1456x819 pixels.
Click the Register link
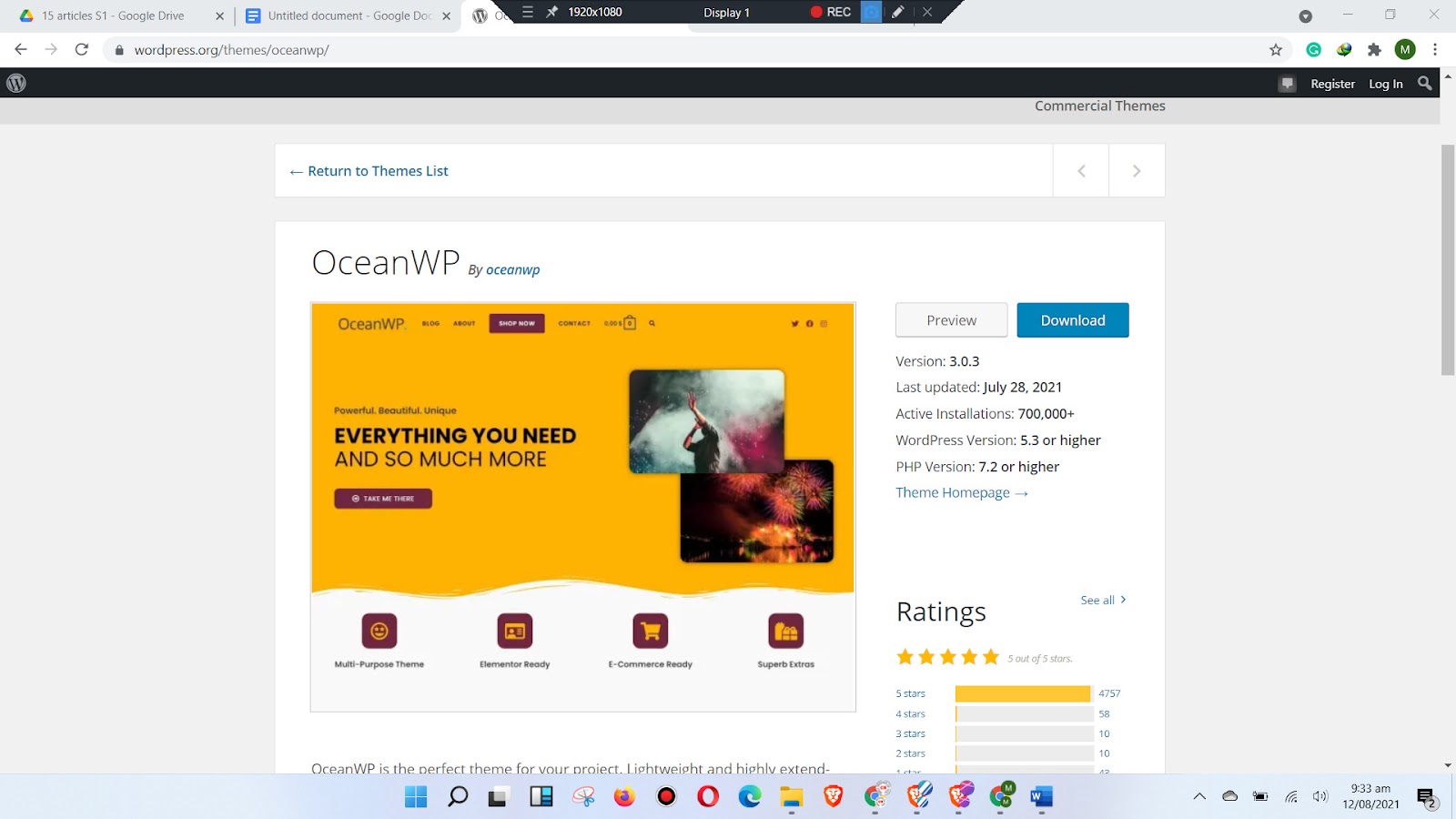point(1332,84)
